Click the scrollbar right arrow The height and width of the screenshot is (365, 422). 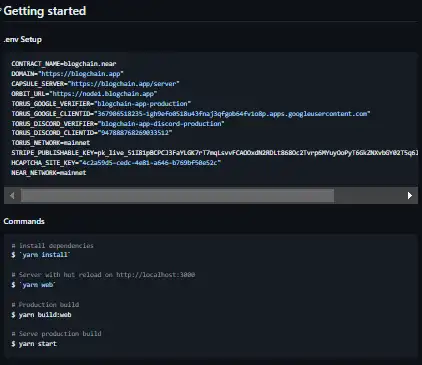(x=410, y=196)
